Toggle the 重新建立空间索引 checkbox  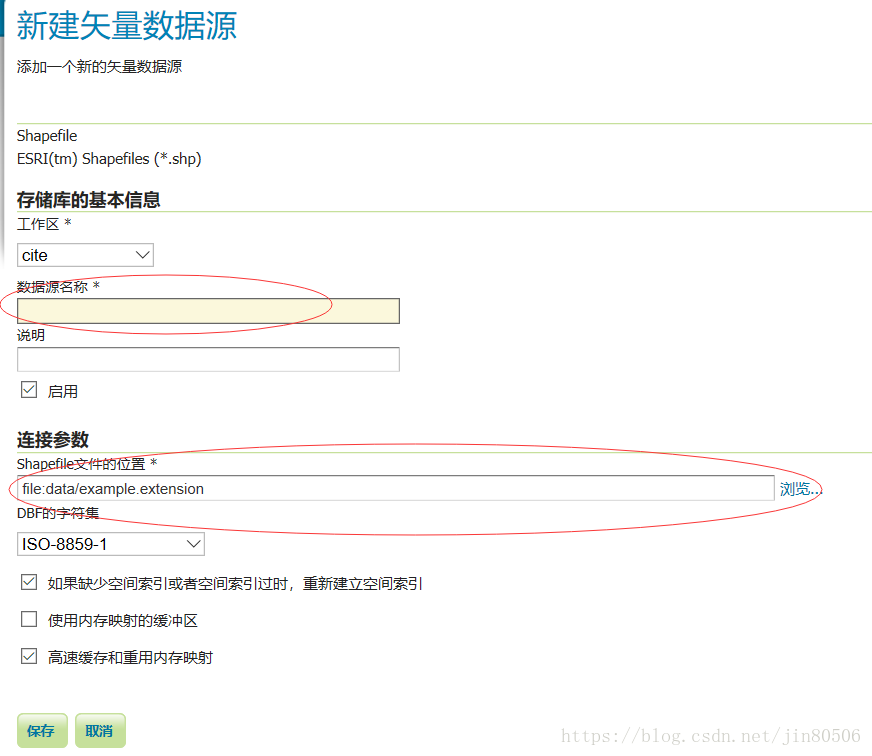point(29,582)
